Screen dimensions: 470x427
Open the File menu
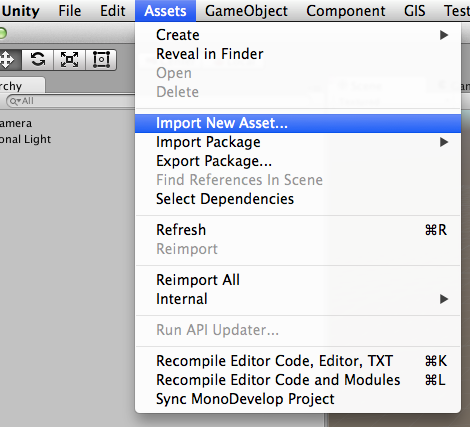coord(70,11)
